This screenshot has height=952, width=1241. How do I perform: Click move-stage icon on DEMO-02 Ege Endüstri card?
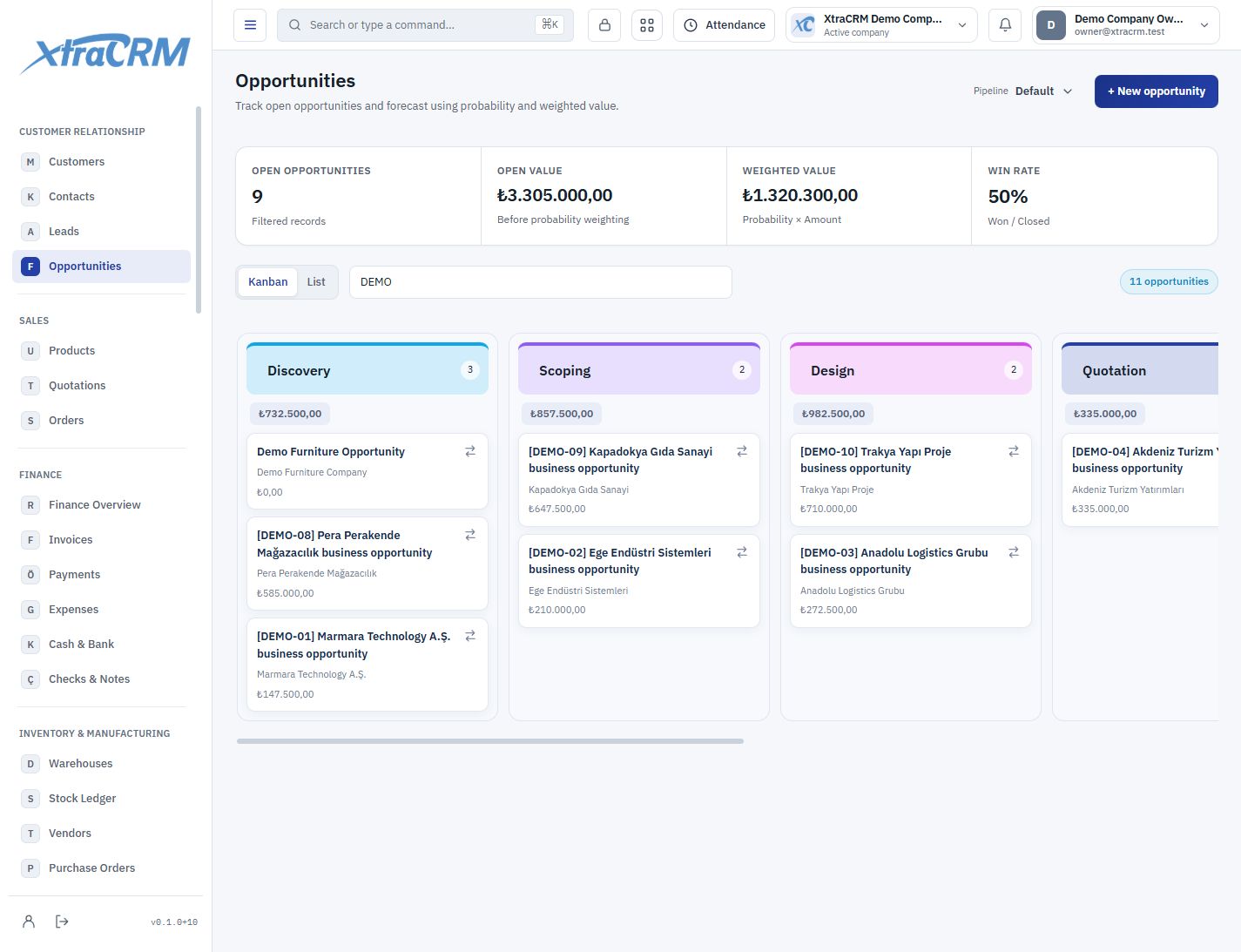tap(742, 552)
